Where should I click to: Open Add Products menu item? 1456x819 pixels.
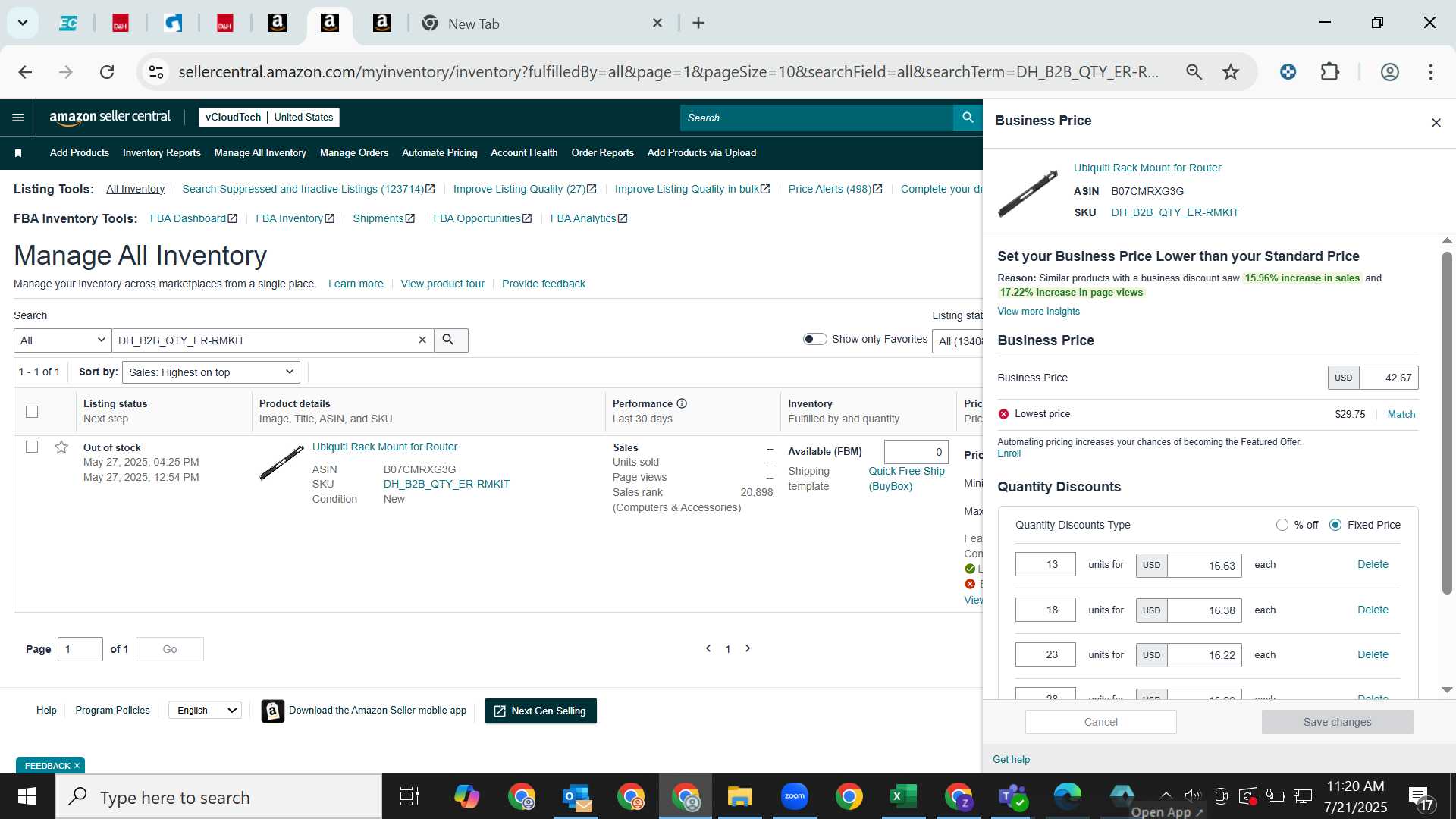click(x=80, y=153)
